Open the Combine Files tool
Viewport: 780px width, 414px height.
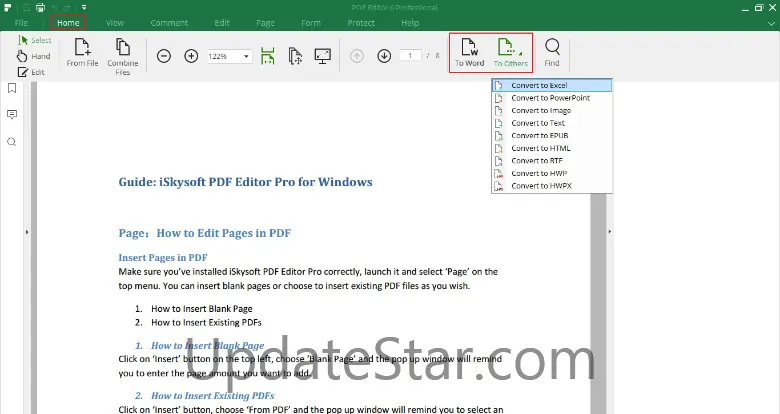tap(122, 56)
